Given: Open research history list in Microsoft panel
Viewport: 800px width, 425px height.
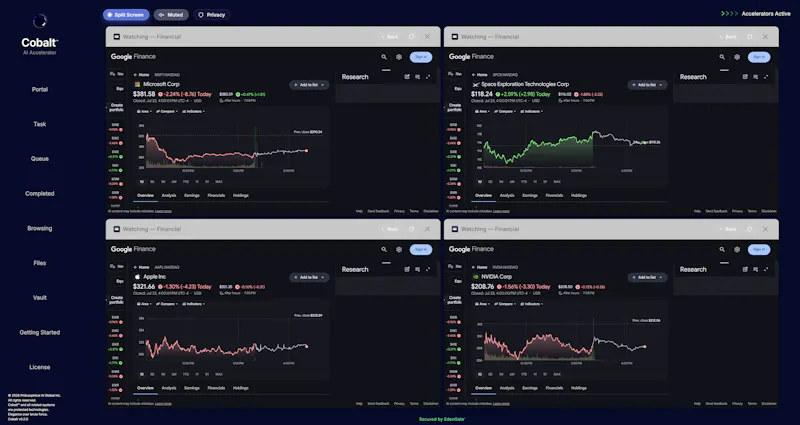Looking at the screenshot, I should click(417, 77).
